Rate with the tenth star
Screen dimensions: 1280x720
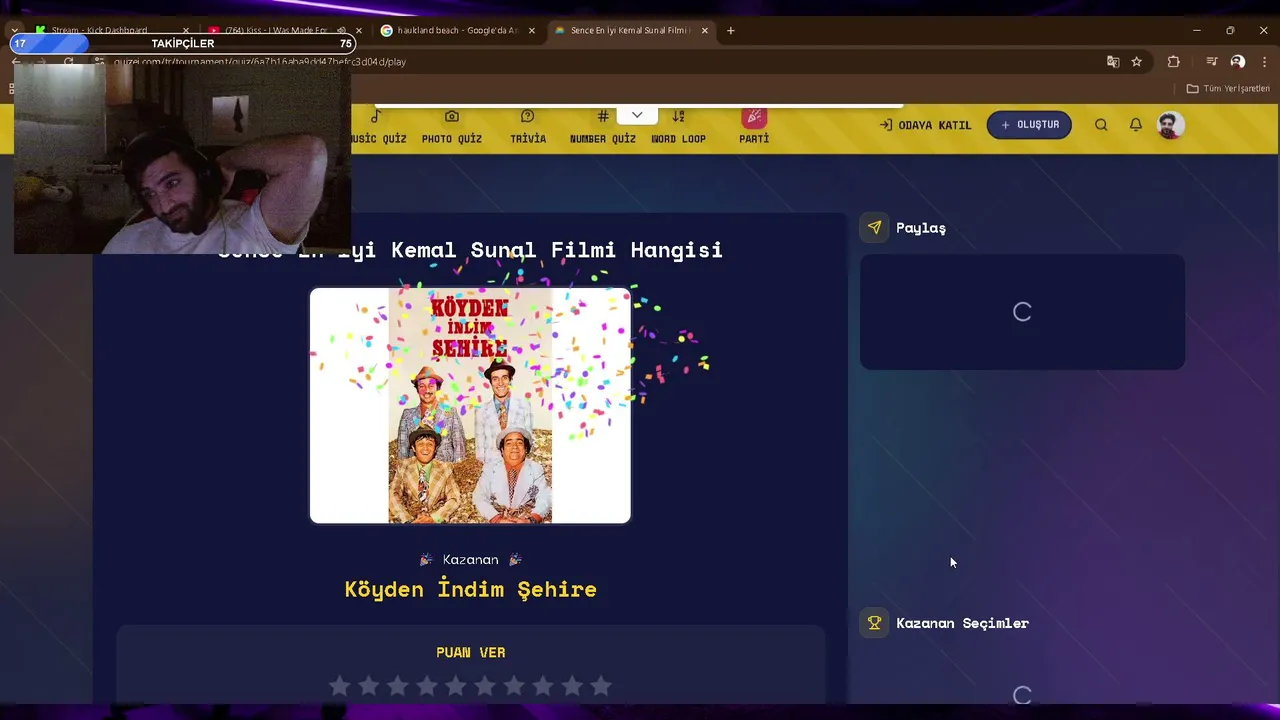coord(601,686)
